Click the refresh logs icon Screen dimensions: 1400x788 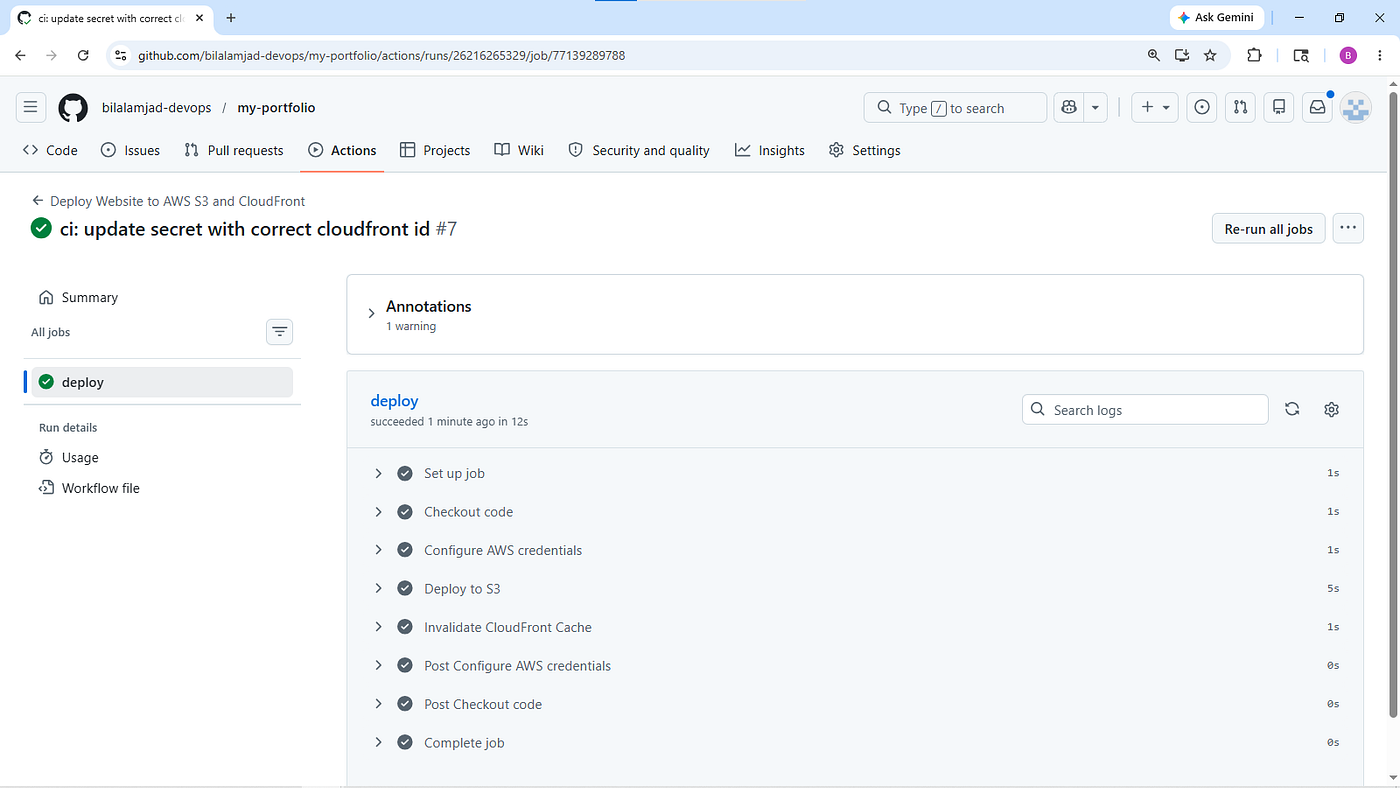click(x=1292, y=409)
